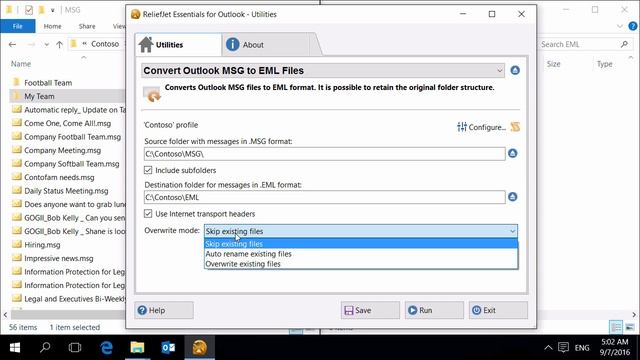Browse for the source MSG folder
This screenshot has width=640, height=360.
513,153
